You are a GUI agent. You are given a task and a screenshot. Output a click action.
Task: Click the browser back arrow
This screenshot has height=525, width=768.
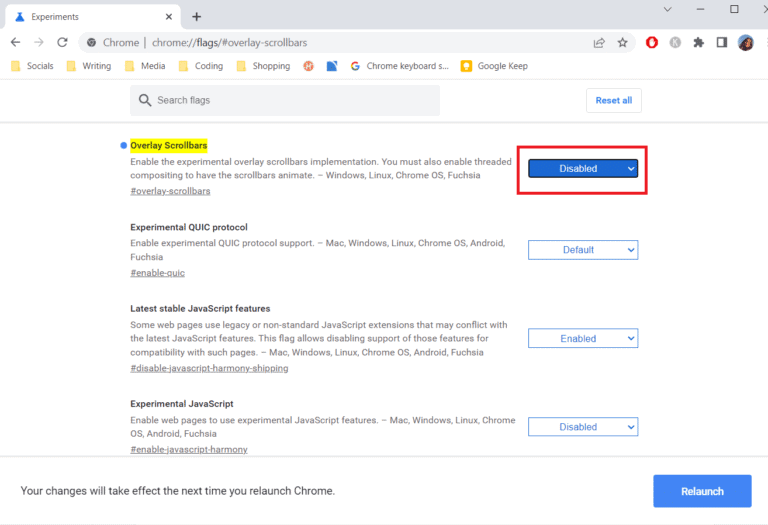pos(15,43)
